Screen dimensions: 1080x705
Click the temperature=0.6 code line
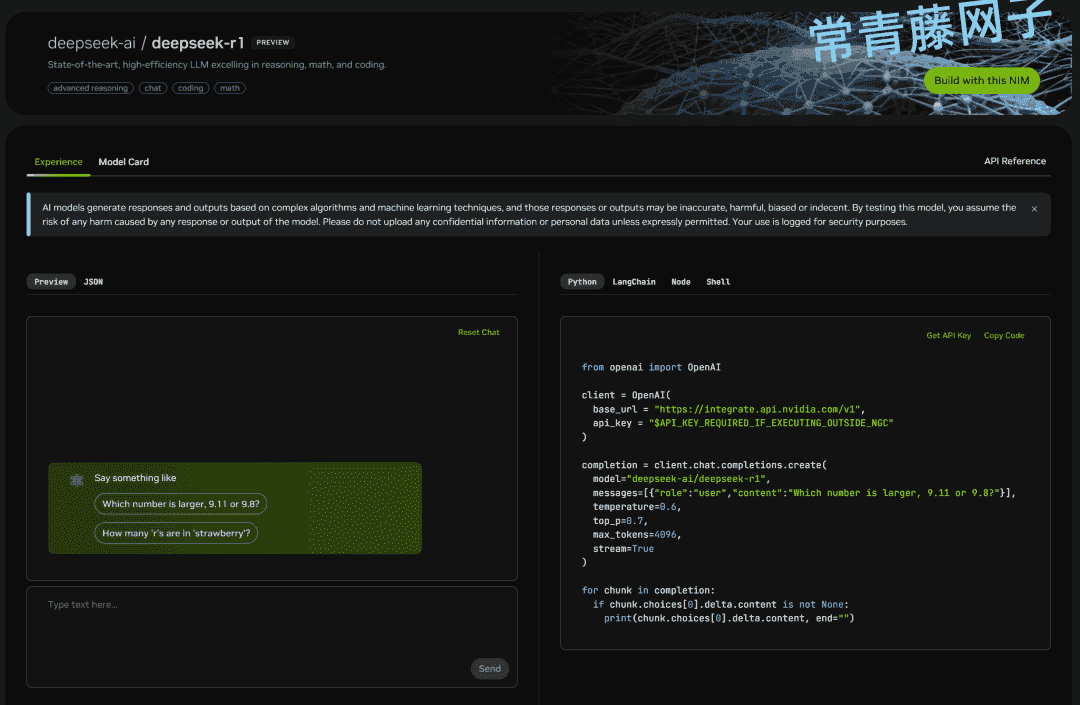point(636,507)
